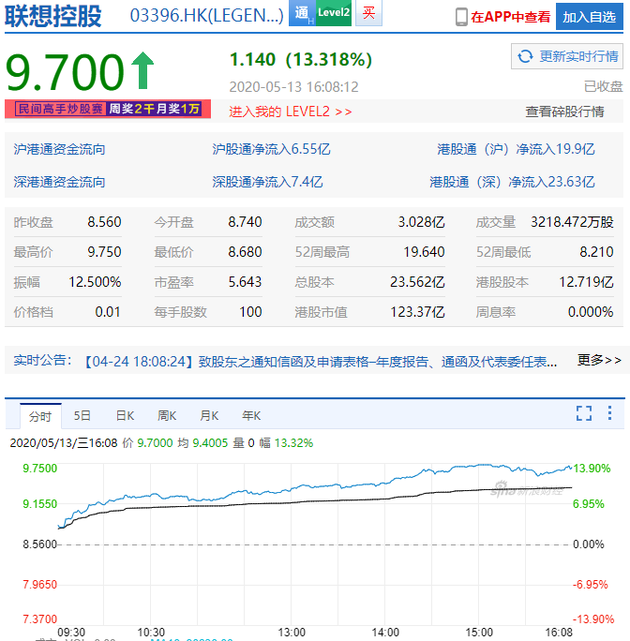Viewport: 630px width, 641px height.
Task: Click the current price 9.700
Action: click(65, 72)
